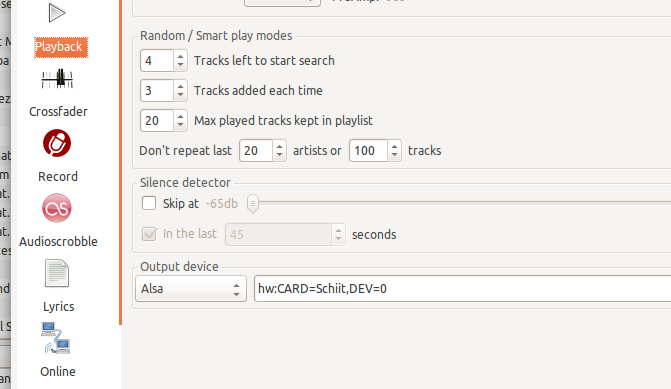The height and width of the screenshot is (389, 671).
Task: Click the silence detector -65db slider handle
Action: tap(253, 204)
